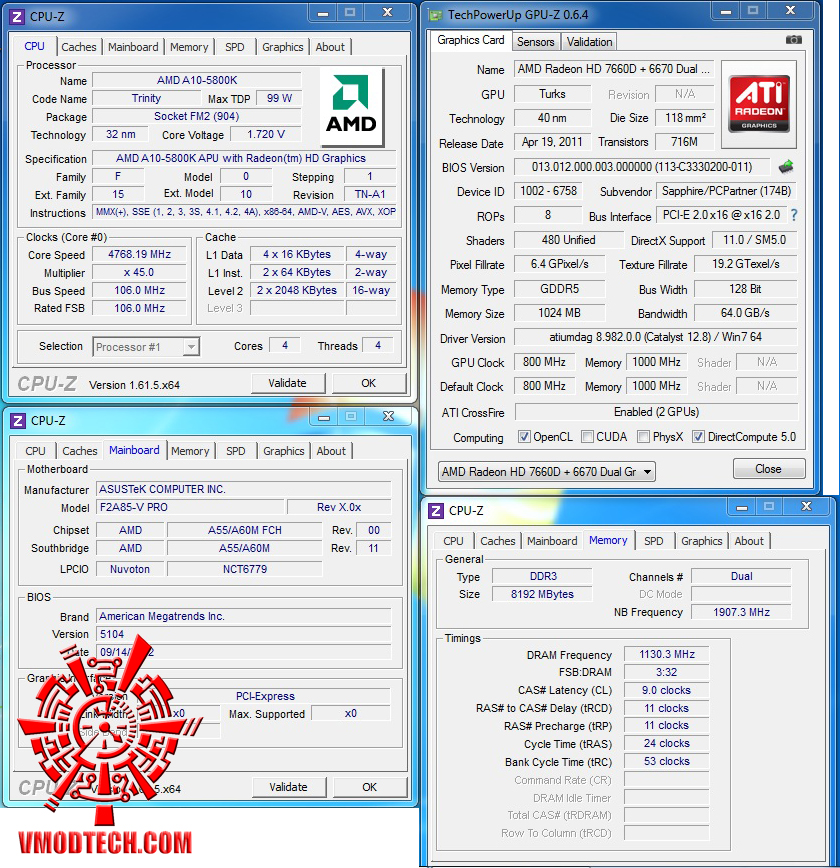840x868 pixels.
Task: Click OK in the top-left CPU-Z window
Action: coord(369,383)
